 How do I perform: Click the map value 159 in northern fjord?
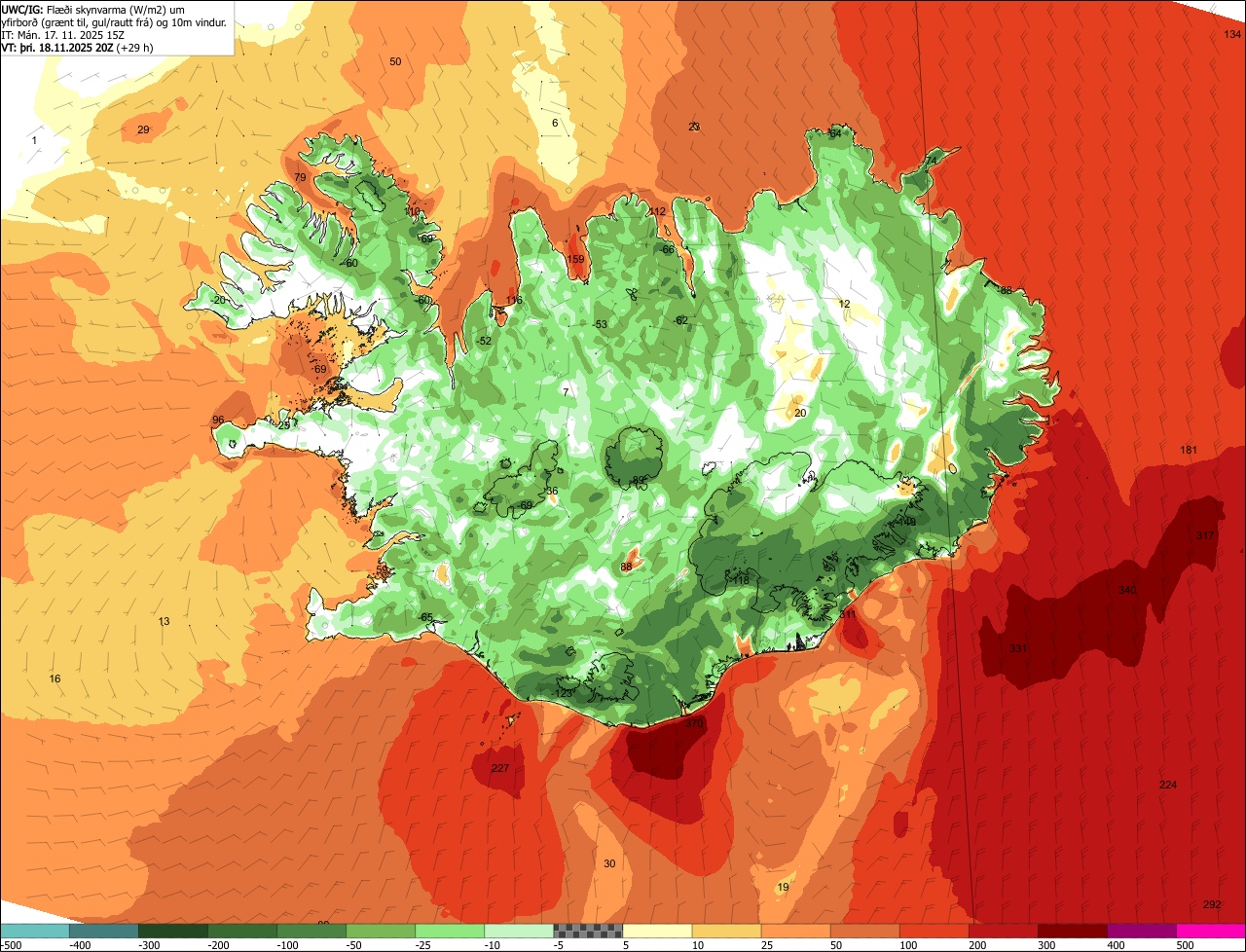tap(576, 259)
